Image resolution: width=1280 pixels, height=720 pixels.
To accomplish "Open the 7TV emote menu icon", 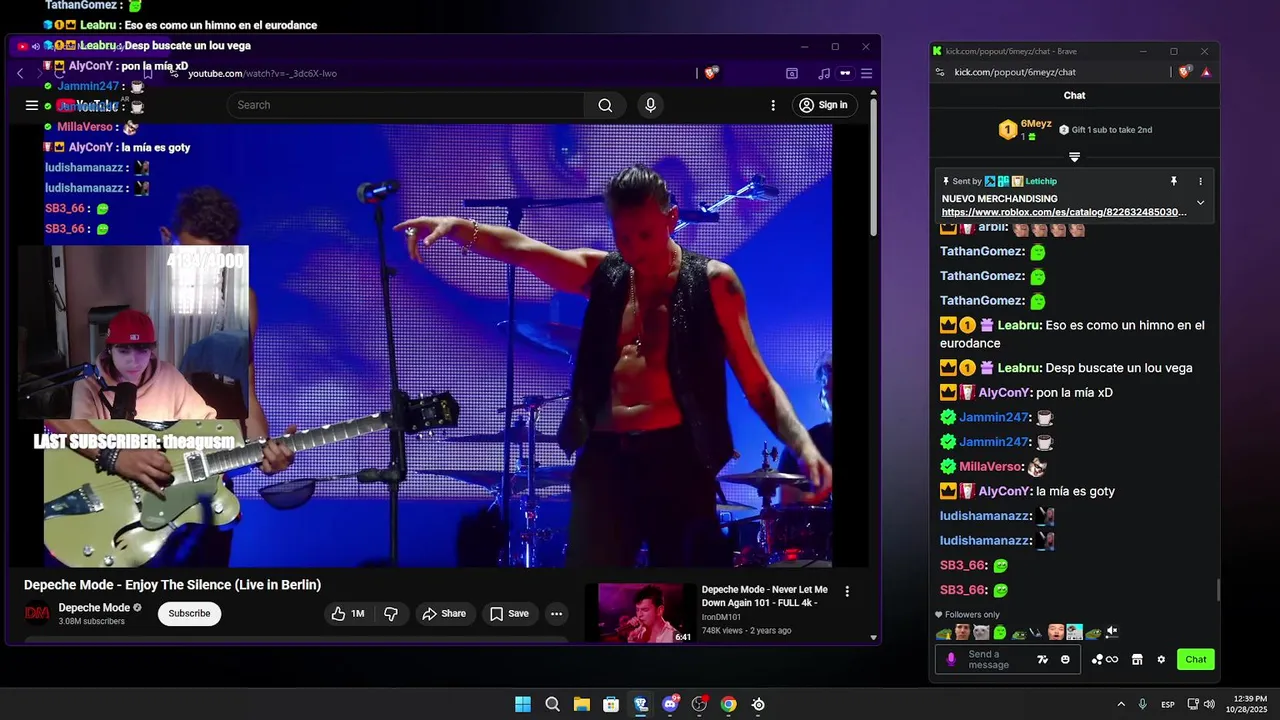I will pyautogui.click(x=1043, y=659).
